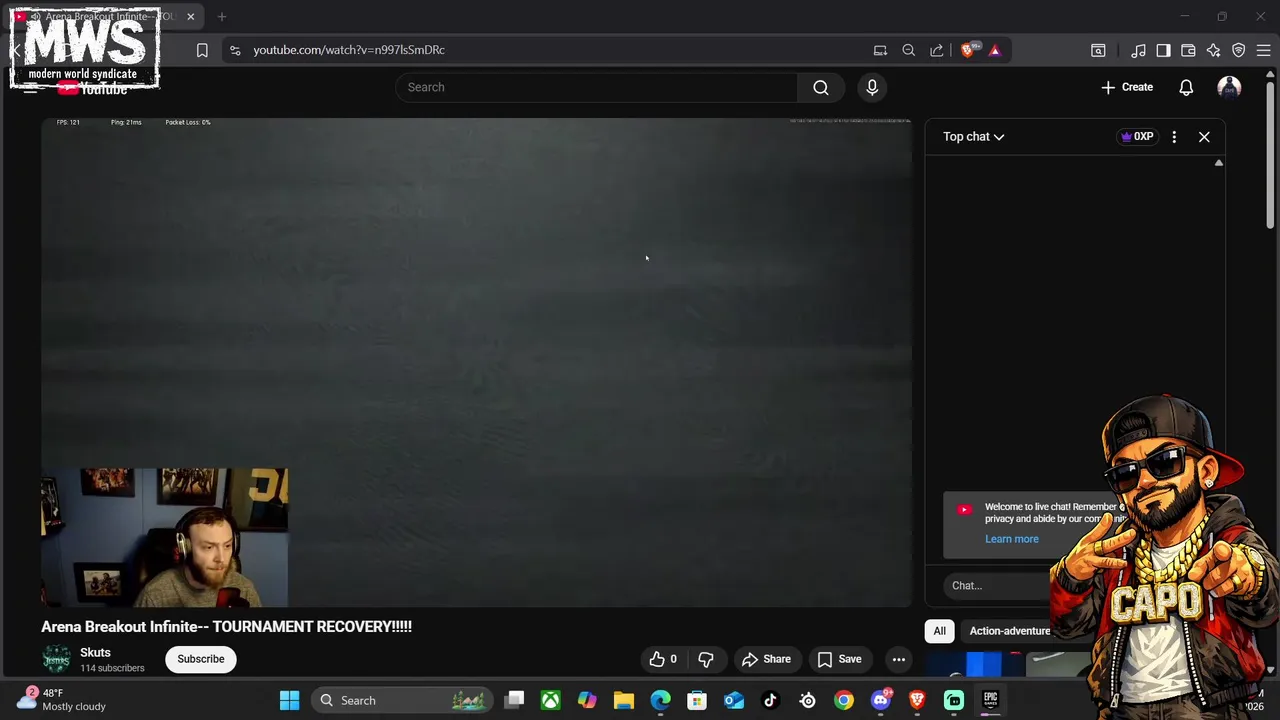Screen dimensions: 1280x720
Task: Close the Arena Breakout Infinite tab
Action: click(x=190, y=17)
